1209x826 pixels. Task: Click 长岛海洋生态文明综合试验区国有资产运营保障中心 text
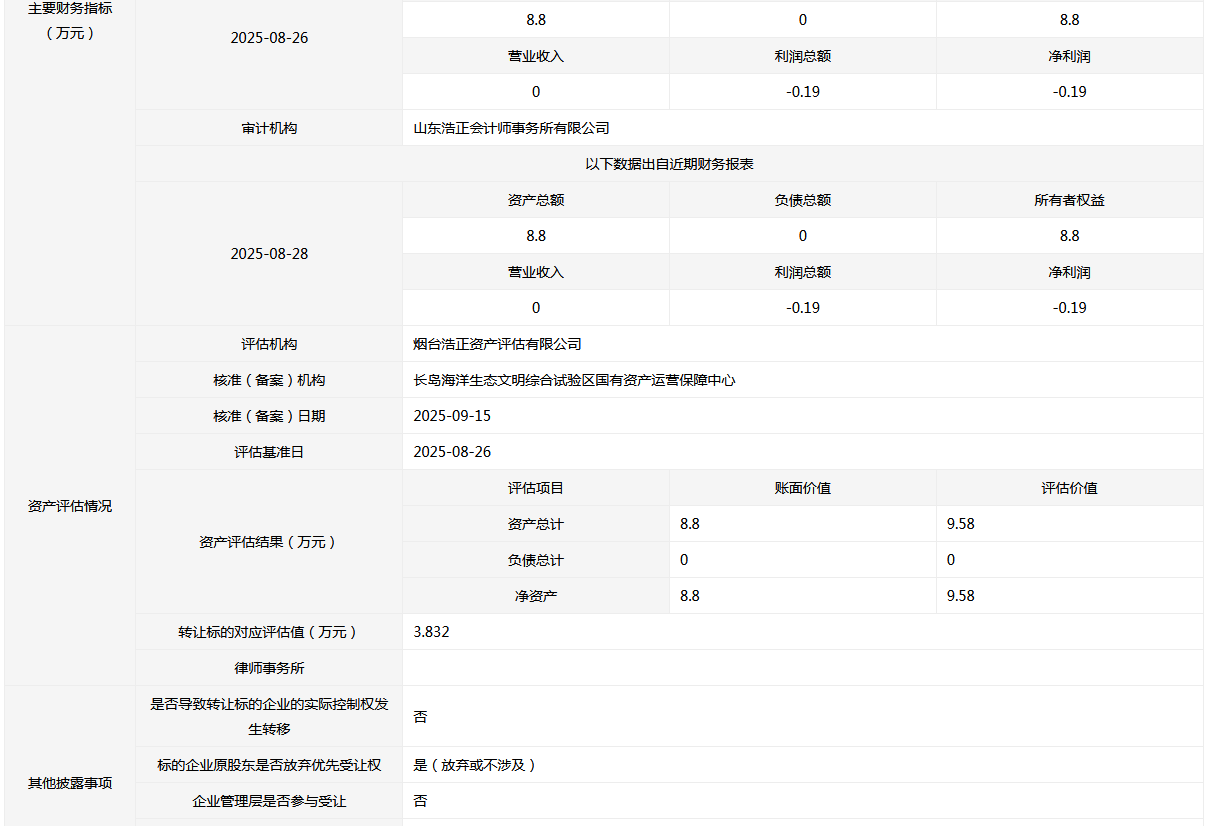coord(574,380)
